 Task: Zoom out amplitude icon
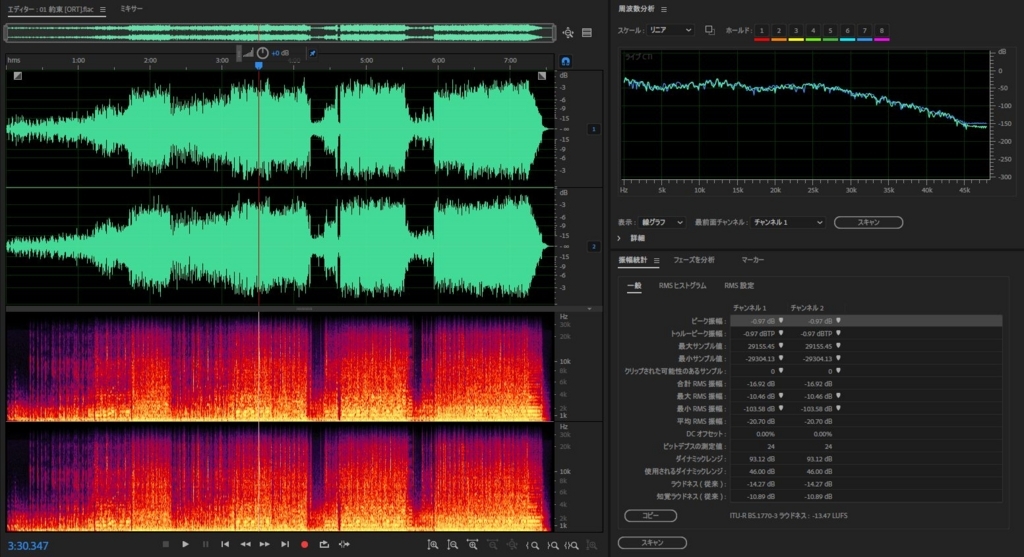coord(453,545)
